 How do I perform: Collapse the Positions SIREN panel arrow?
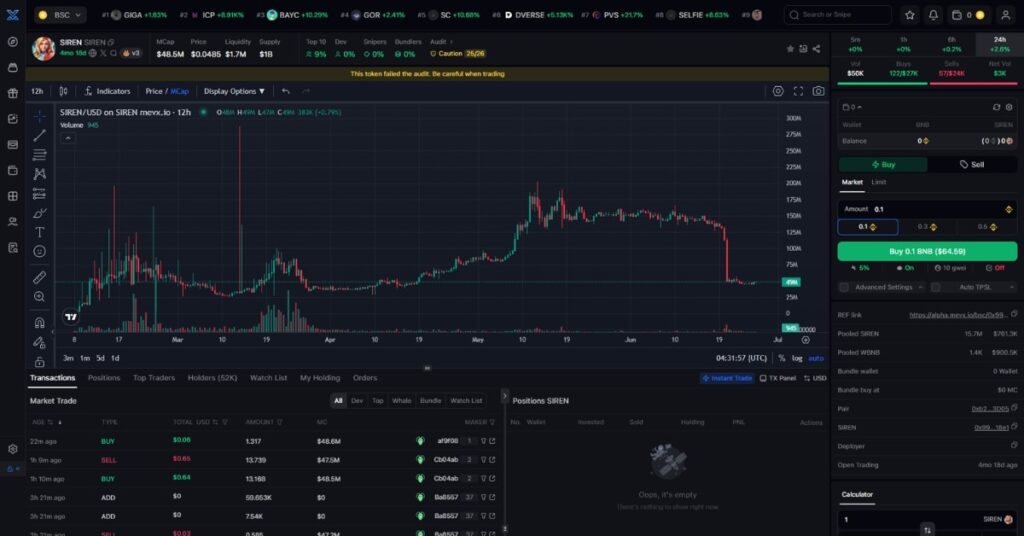coord(504,396)
